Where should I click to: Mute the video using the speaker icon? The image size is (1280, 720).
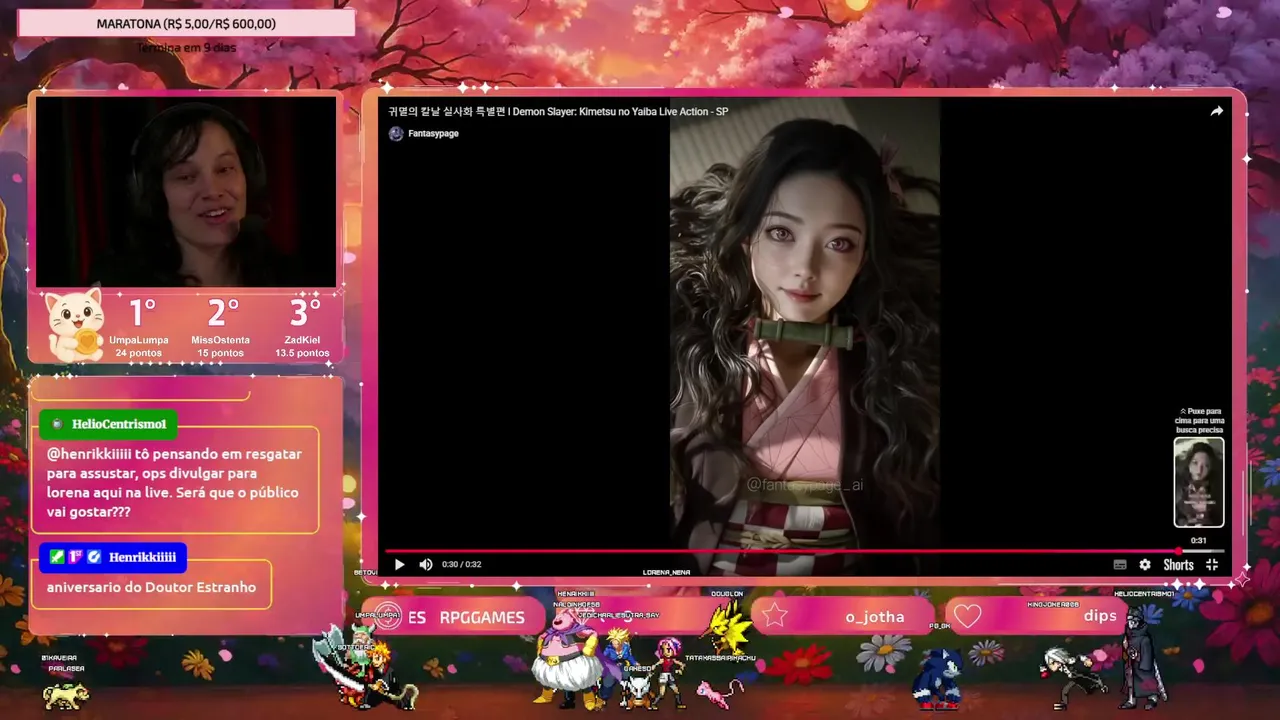click(x=426, y=564)
